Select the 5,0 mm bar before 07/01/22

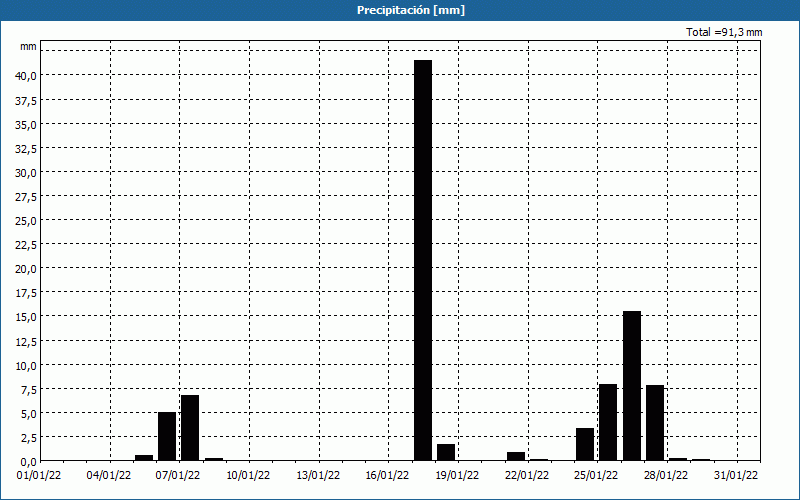tap(167, 436)
